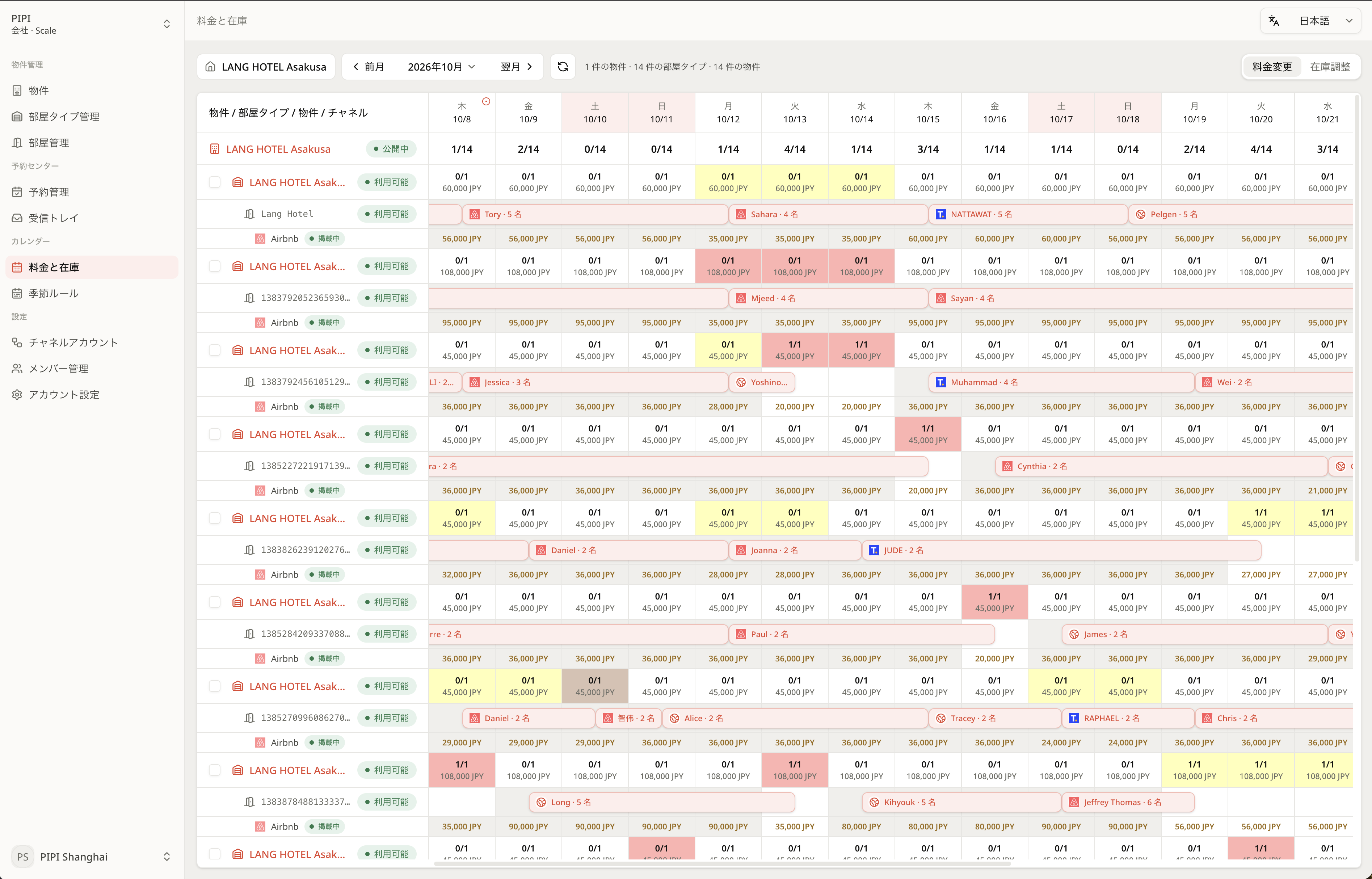Go to 翌月 next month
Screen dimensions: 1372x879
(516, 67)
